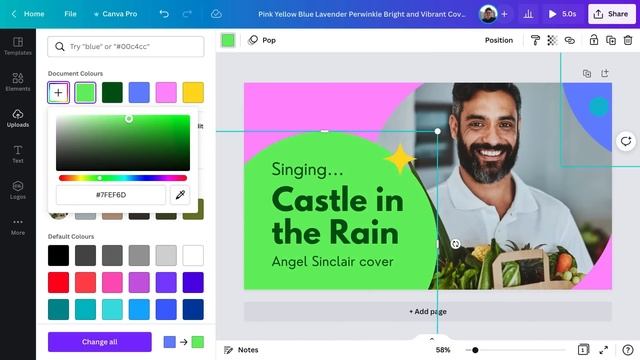Open the Templates sidebar tab
This screenshot has width=640, height=360.
(18, 46)
